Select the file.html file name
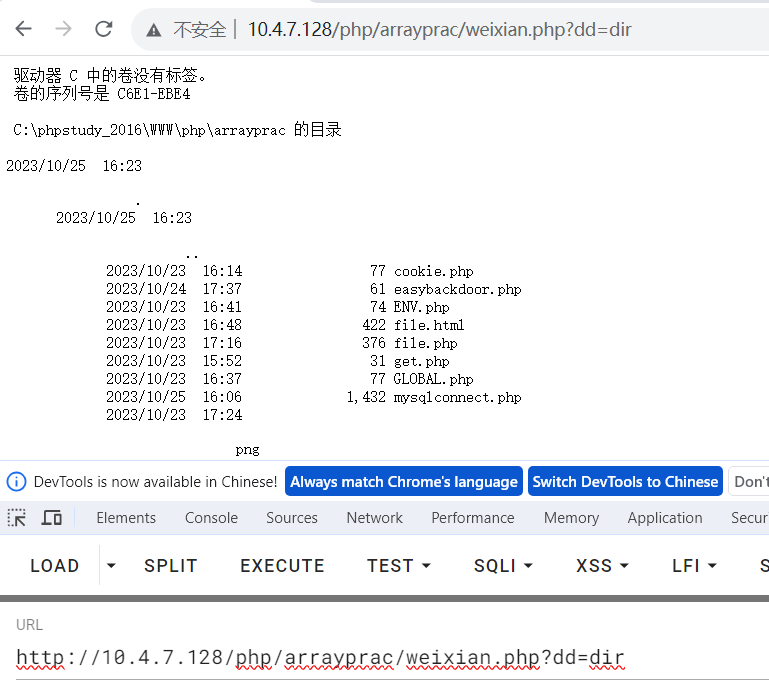769x693 pixels. coord(429,325)
